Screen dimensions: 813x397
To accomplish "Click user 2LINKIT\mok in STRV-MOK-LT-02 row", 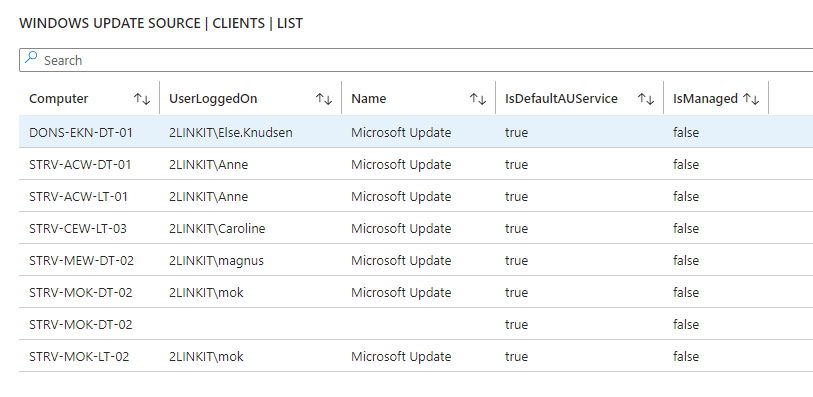I will [x=206, y=357].
